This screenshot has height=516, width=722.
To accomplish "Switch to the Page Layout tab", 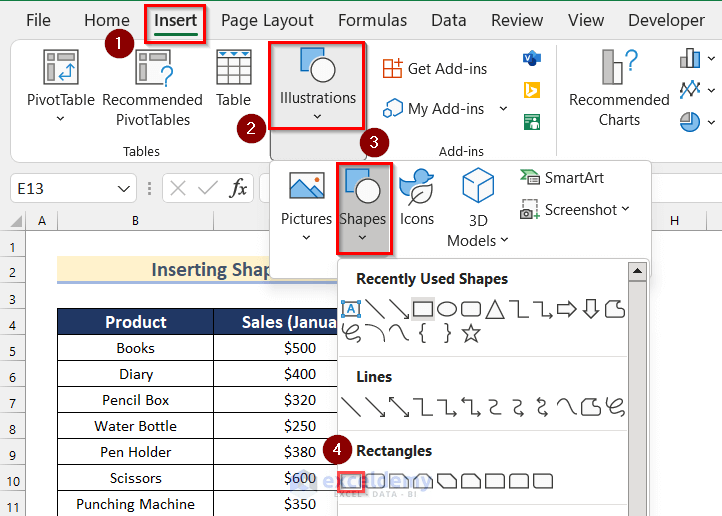I will (267, 20).
